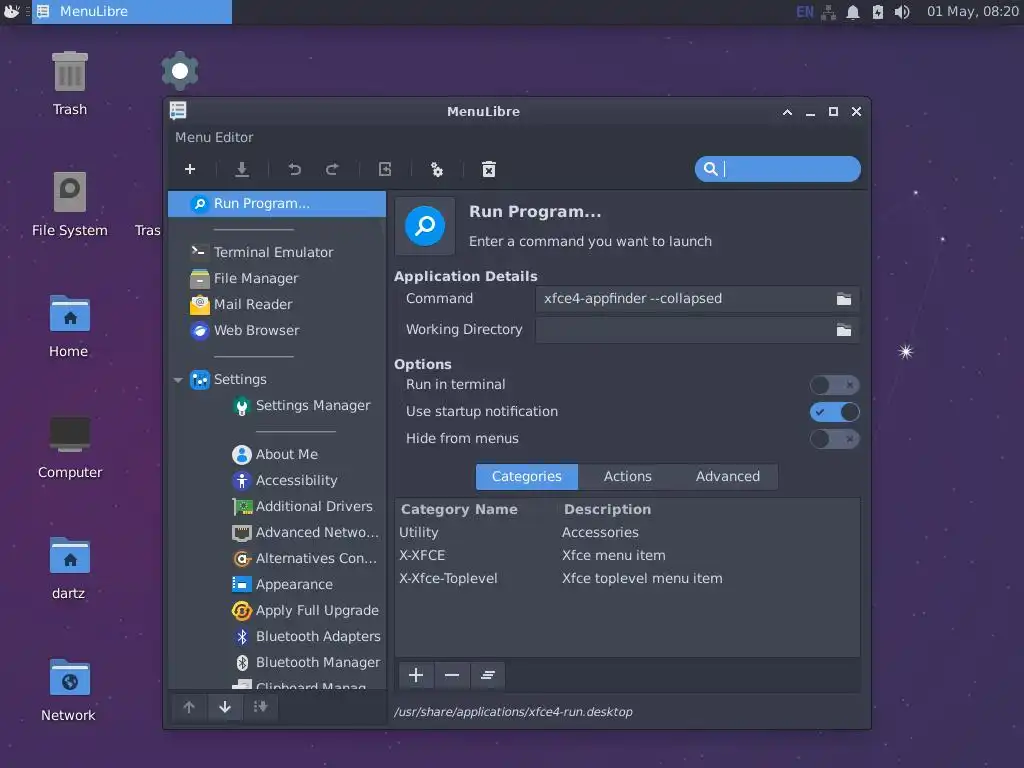The height and width of the screenshot is (768, 1024).
Task: Select Alternatives Configurator entry
Action: click(277, 558)
